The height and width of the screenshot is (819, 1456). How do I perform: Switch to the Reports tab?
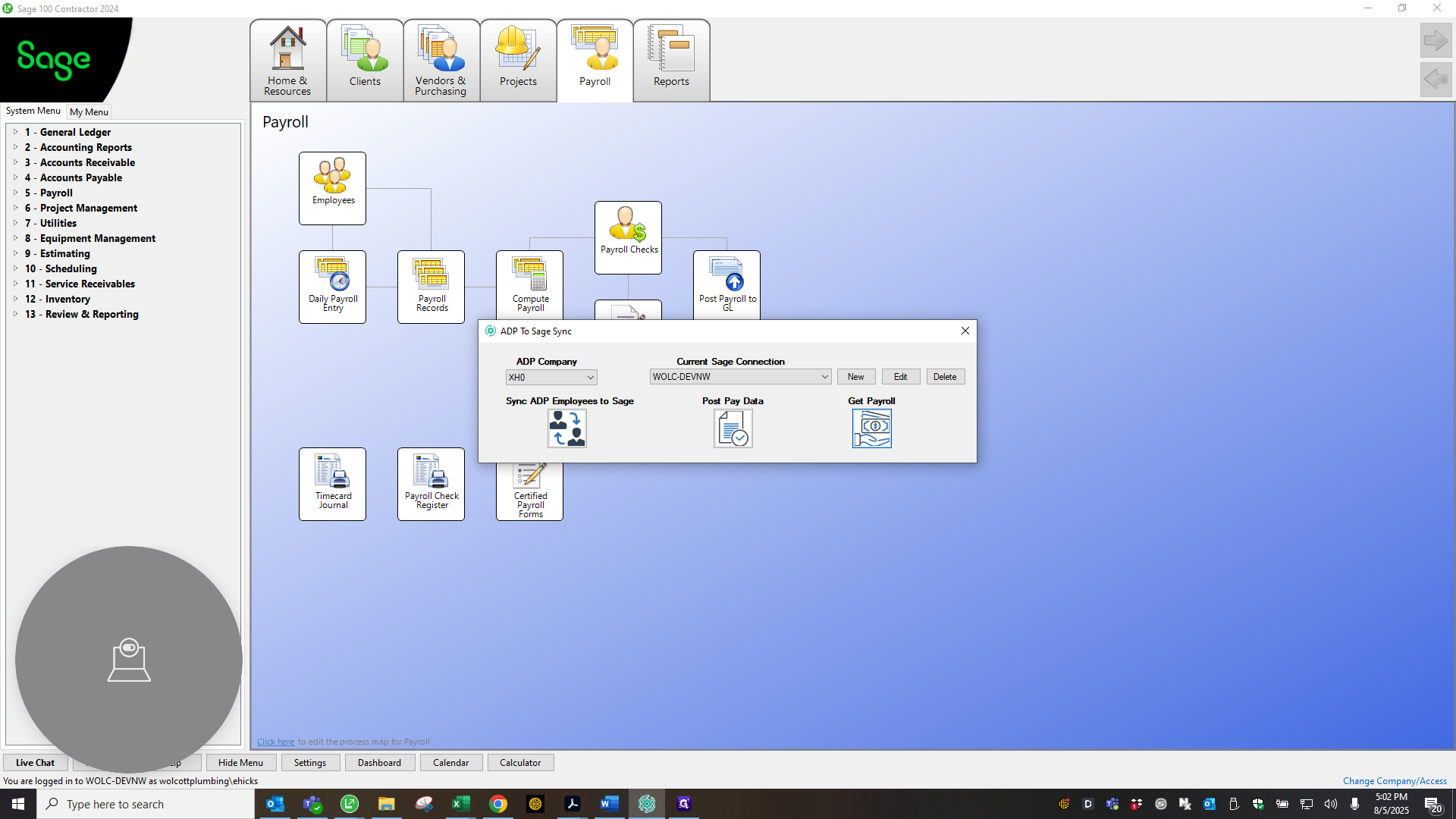click(671, 61)
